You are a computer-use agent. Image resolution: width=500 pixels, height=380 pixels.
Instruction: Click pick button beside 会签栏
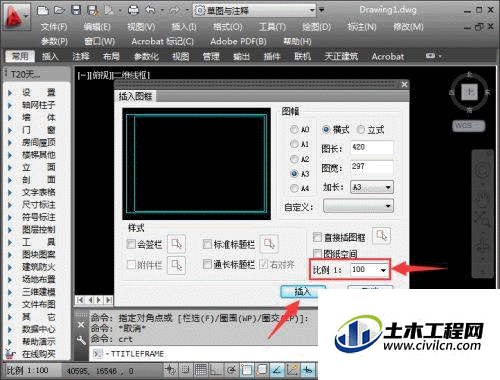pyautogui.click(x=176, y=244)
